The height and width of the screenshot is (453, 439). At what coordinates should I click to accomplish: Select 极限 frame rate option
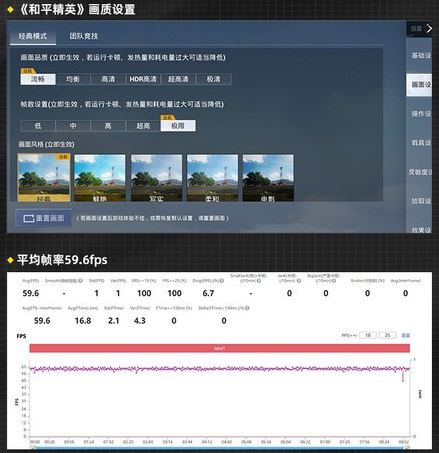(178, 126)
